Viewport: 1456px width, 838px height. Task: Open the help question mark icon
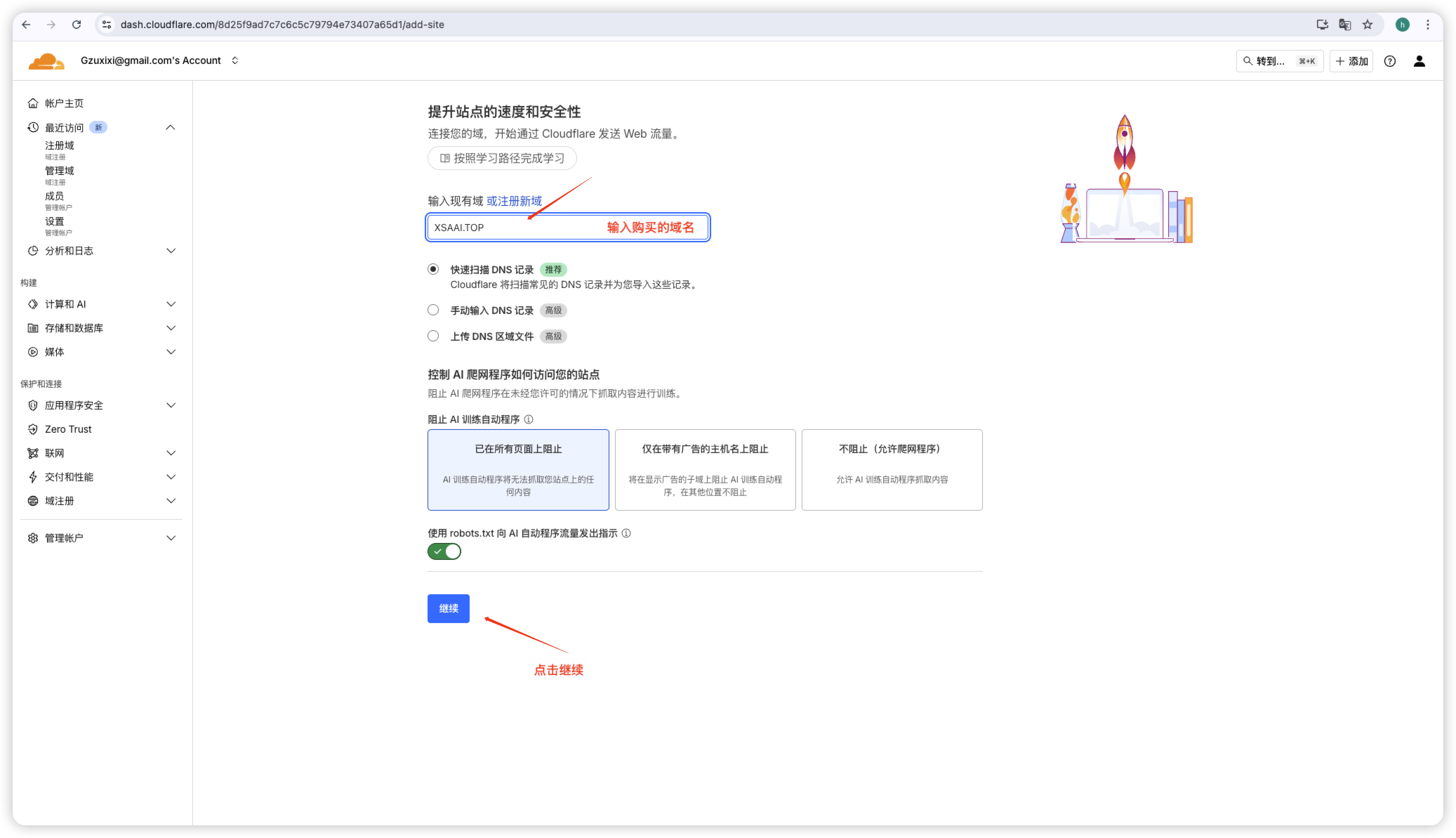tap(1389, 61)
